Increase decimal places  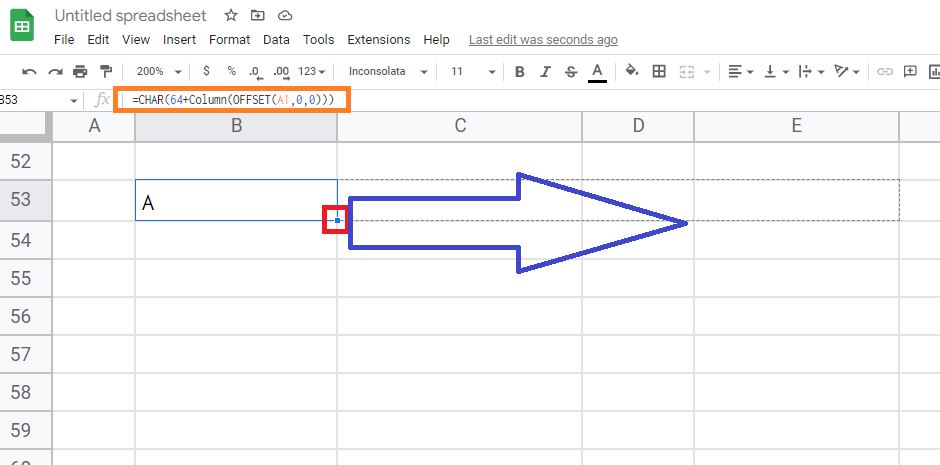tap(281, 72)
